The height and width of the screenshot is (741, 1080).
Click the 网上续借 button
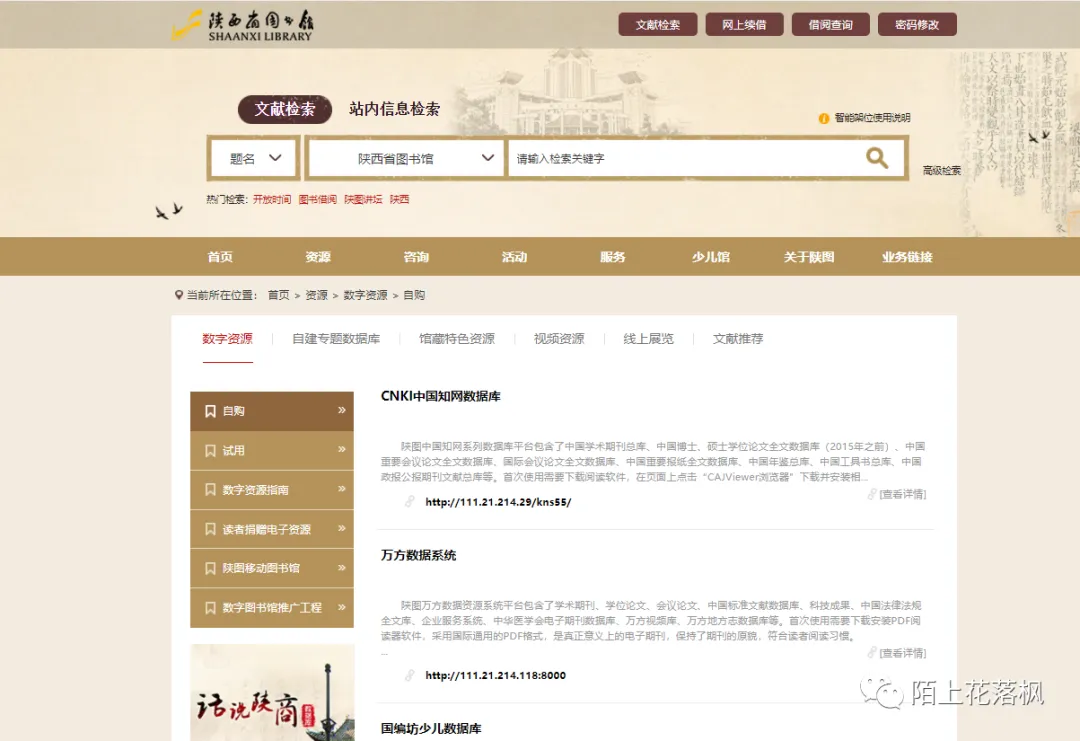pyautogui.click(x=744, y=25)
